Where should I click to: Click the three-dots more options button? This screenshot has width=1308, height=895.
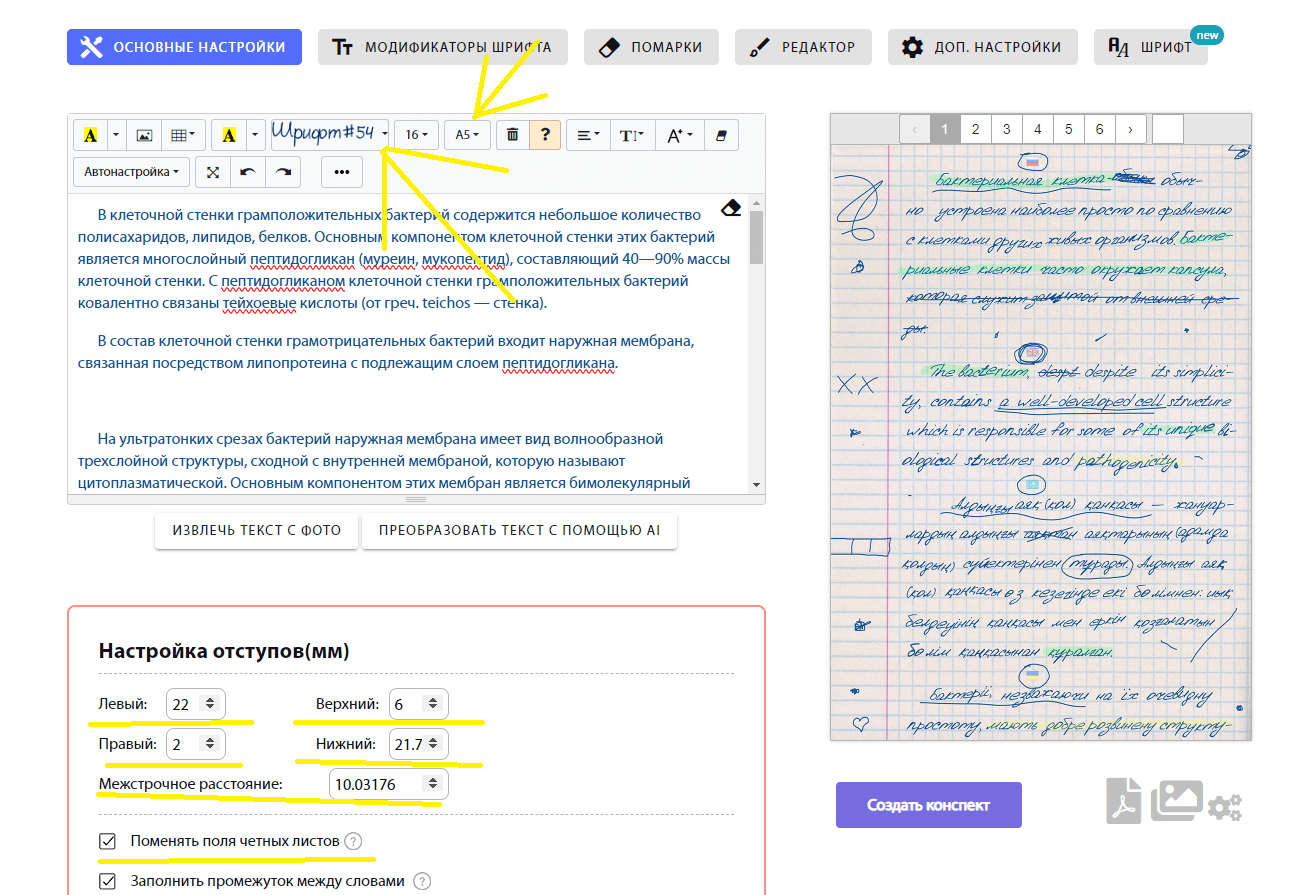(x=342, y=172)
